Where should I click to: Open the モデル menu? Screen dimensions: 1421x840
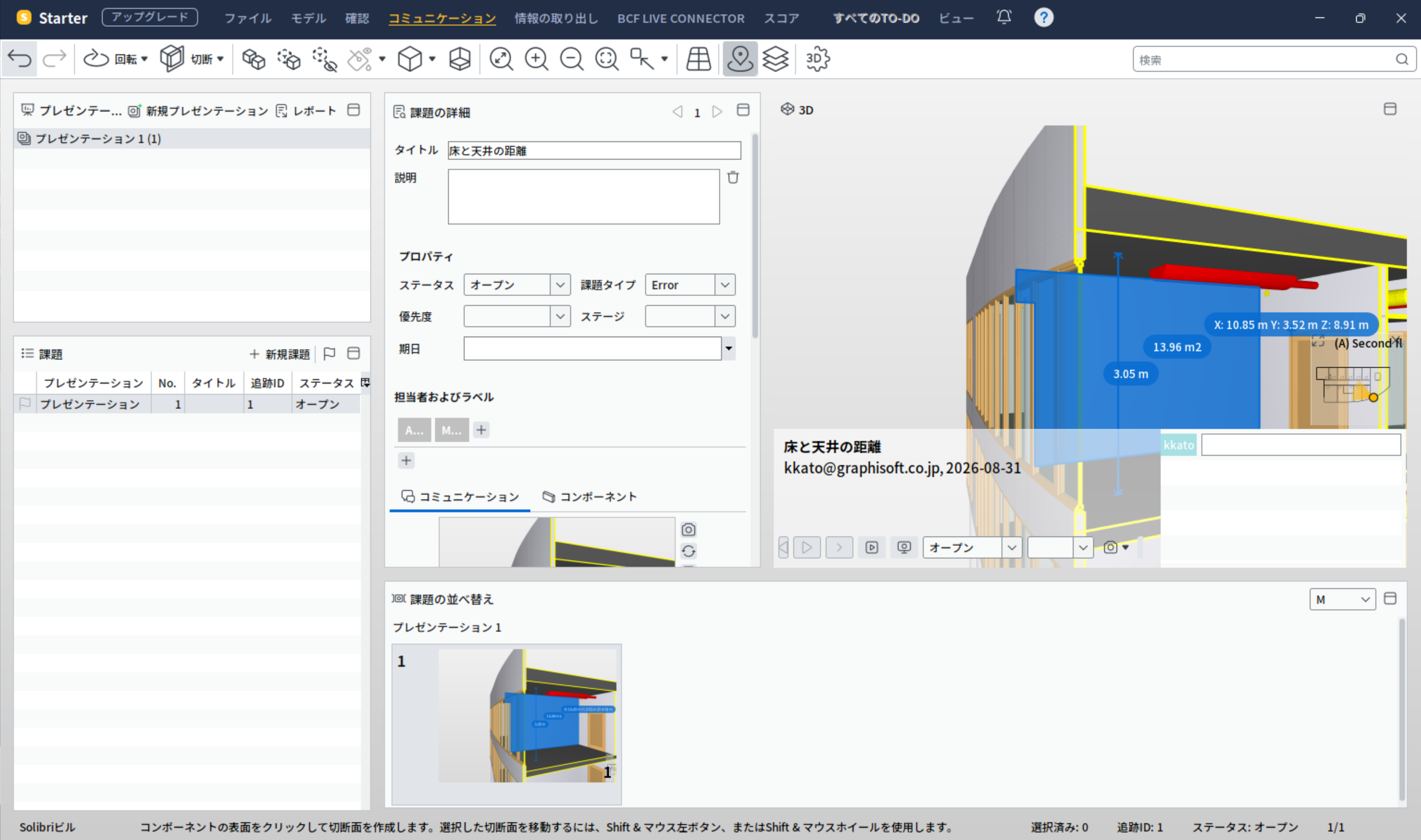click(x=309, y=18)
